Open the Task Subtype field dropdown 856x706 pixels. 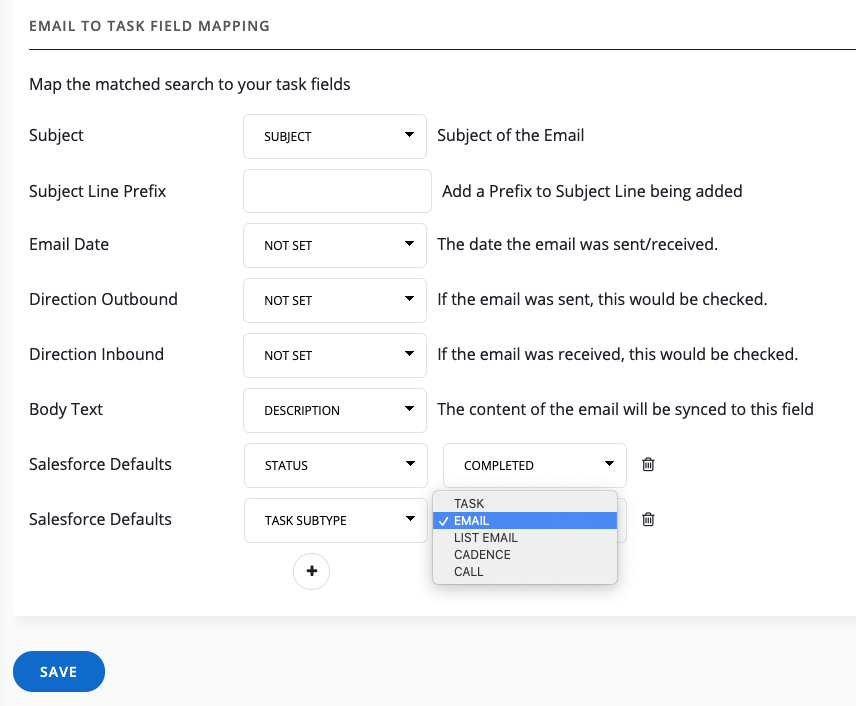(x=335, y=520)
